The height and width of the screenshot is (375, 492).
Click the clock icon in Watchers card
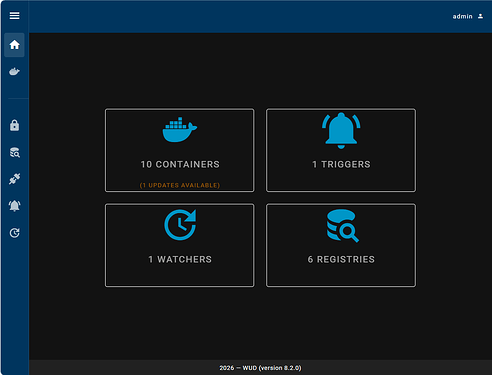coord(180,225)
